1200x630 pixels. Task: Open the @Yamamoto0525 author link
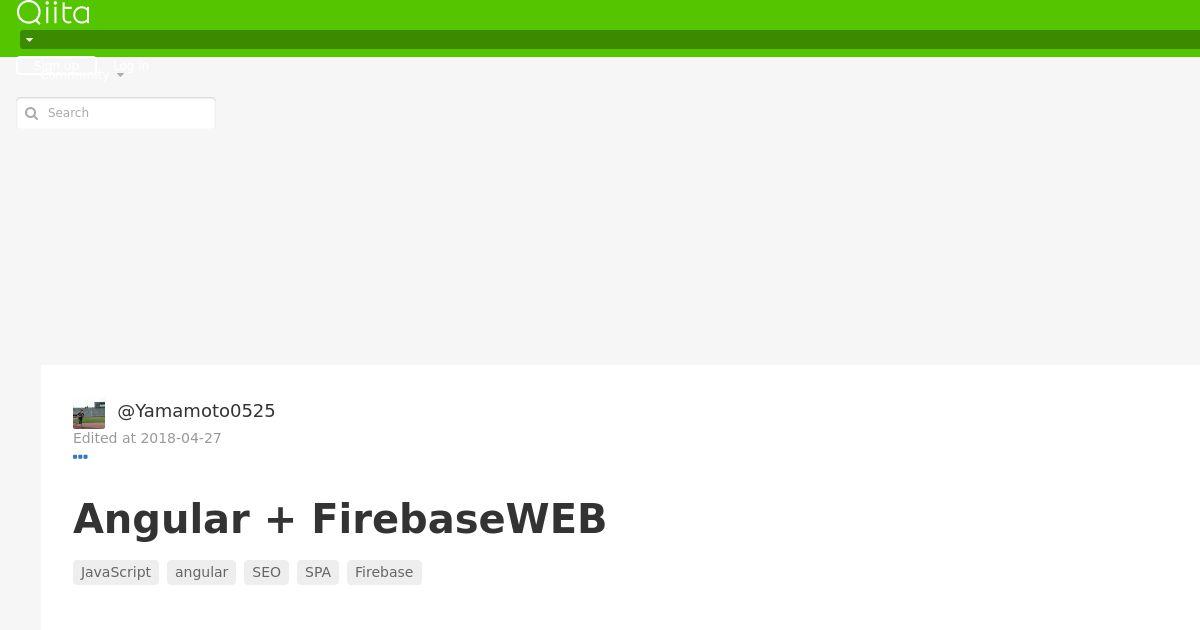[196, 411]
